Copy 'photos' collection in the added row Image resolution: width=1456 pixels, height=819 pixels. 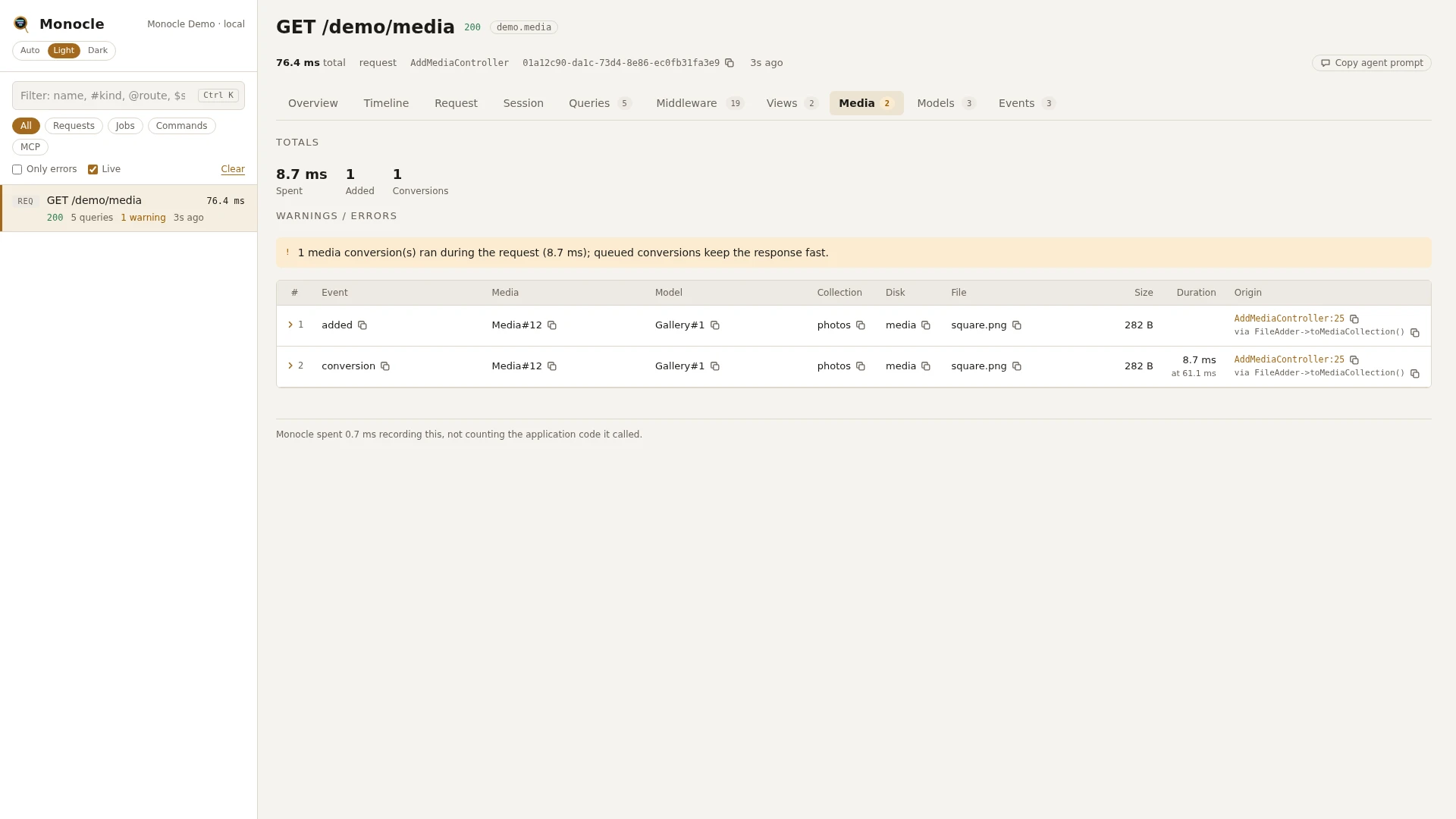(x=861, y=325)
